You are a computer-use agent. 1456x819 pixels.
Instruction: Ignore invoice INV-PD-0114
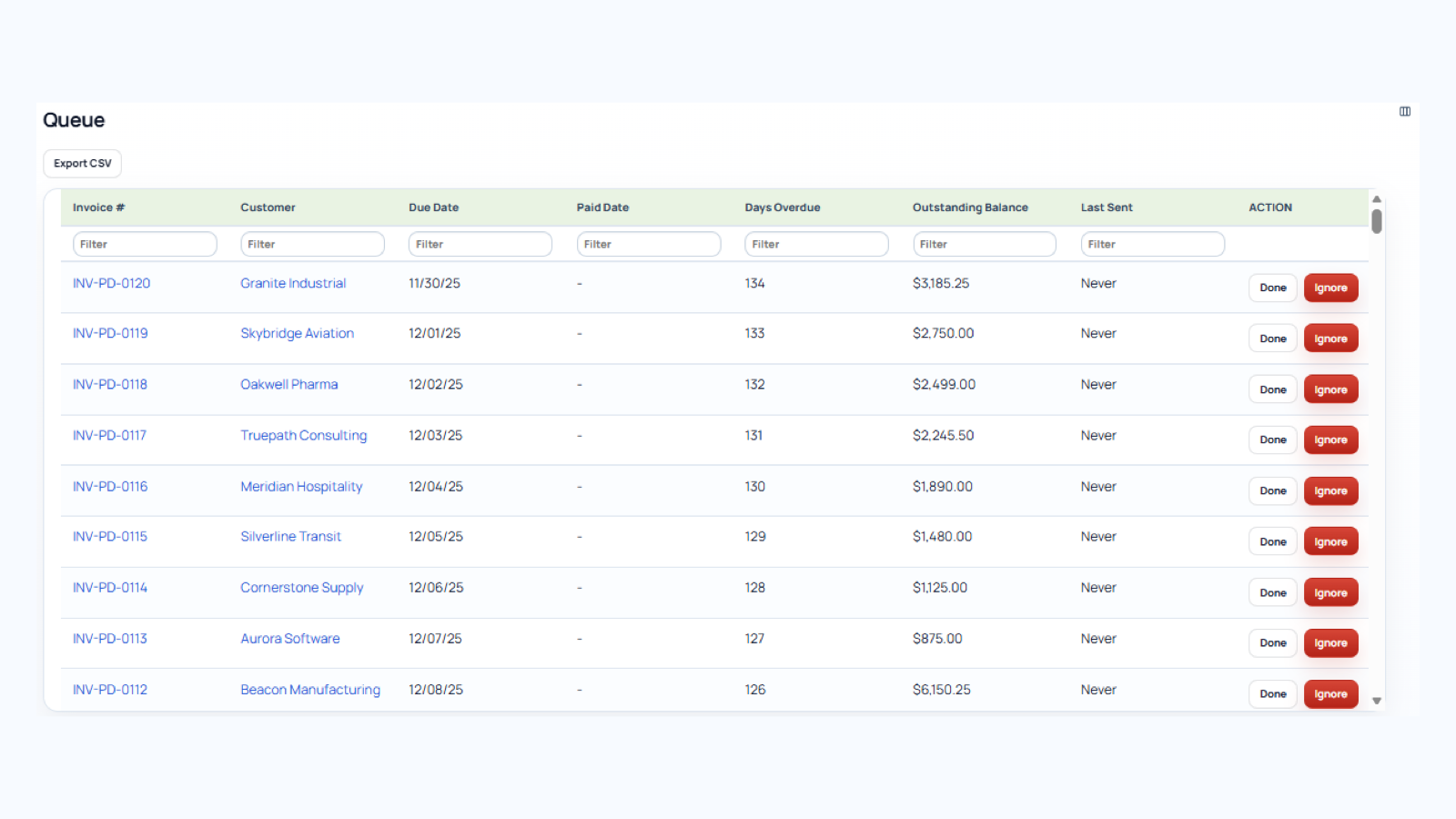click(1330, 592)
